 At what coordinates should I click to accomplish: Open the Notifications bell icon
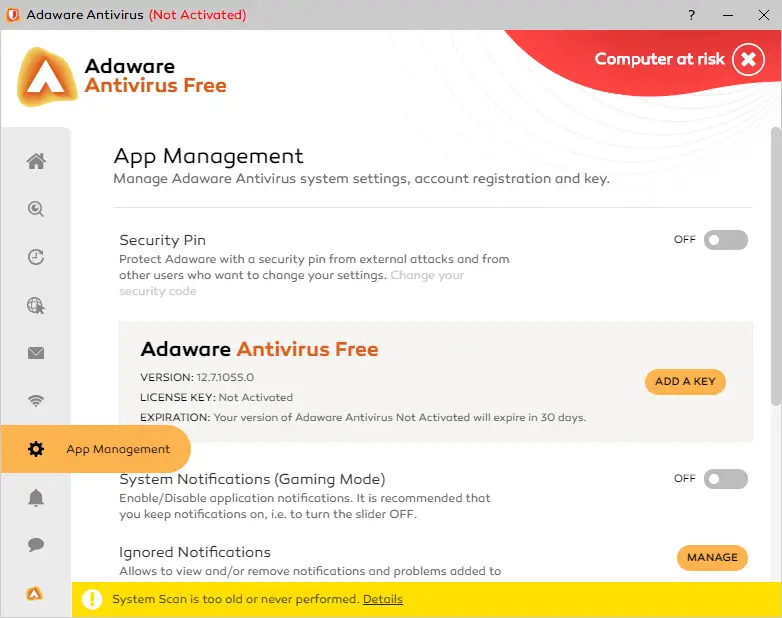point(36,497)
